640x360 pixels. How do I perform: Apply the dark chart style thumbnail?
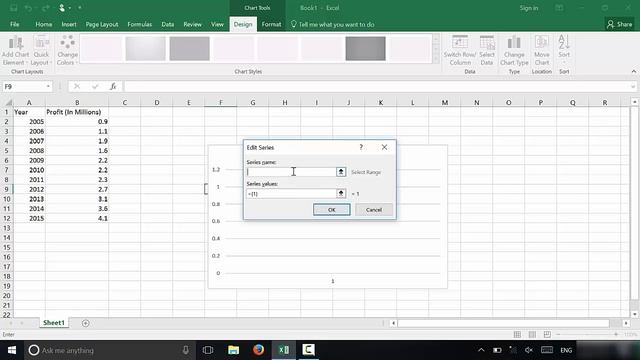(365, 48)
